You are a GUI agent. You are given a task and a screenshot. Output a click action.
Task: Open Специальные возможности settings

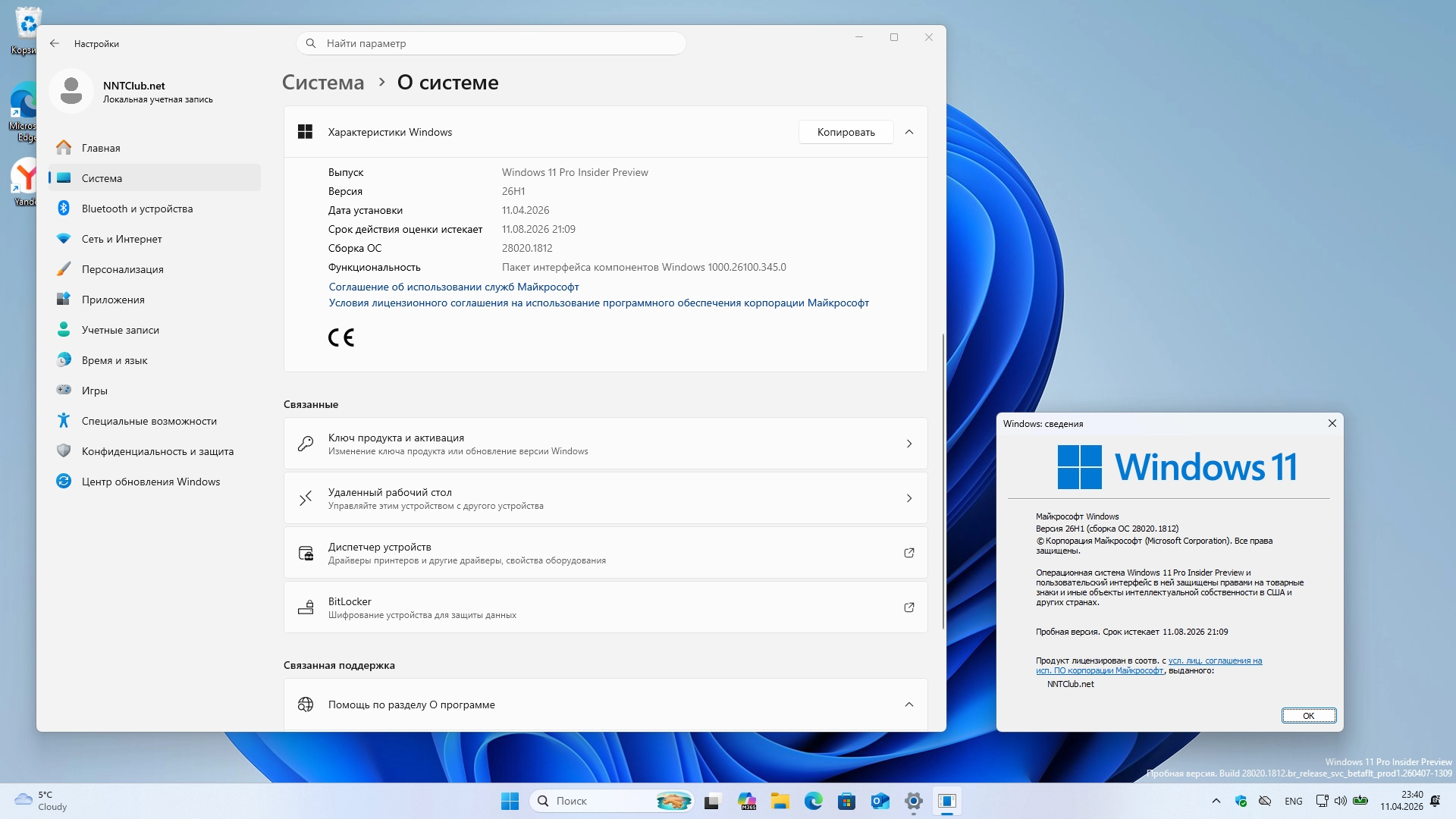click(149, 421)
